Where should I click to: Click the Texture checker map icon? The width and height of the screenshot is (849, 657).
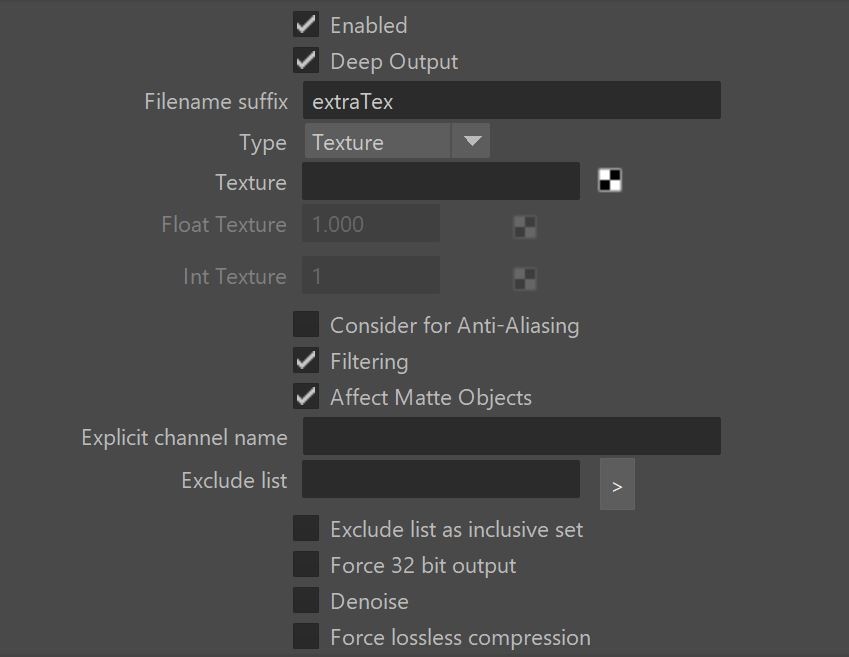(x=610, y=180)
